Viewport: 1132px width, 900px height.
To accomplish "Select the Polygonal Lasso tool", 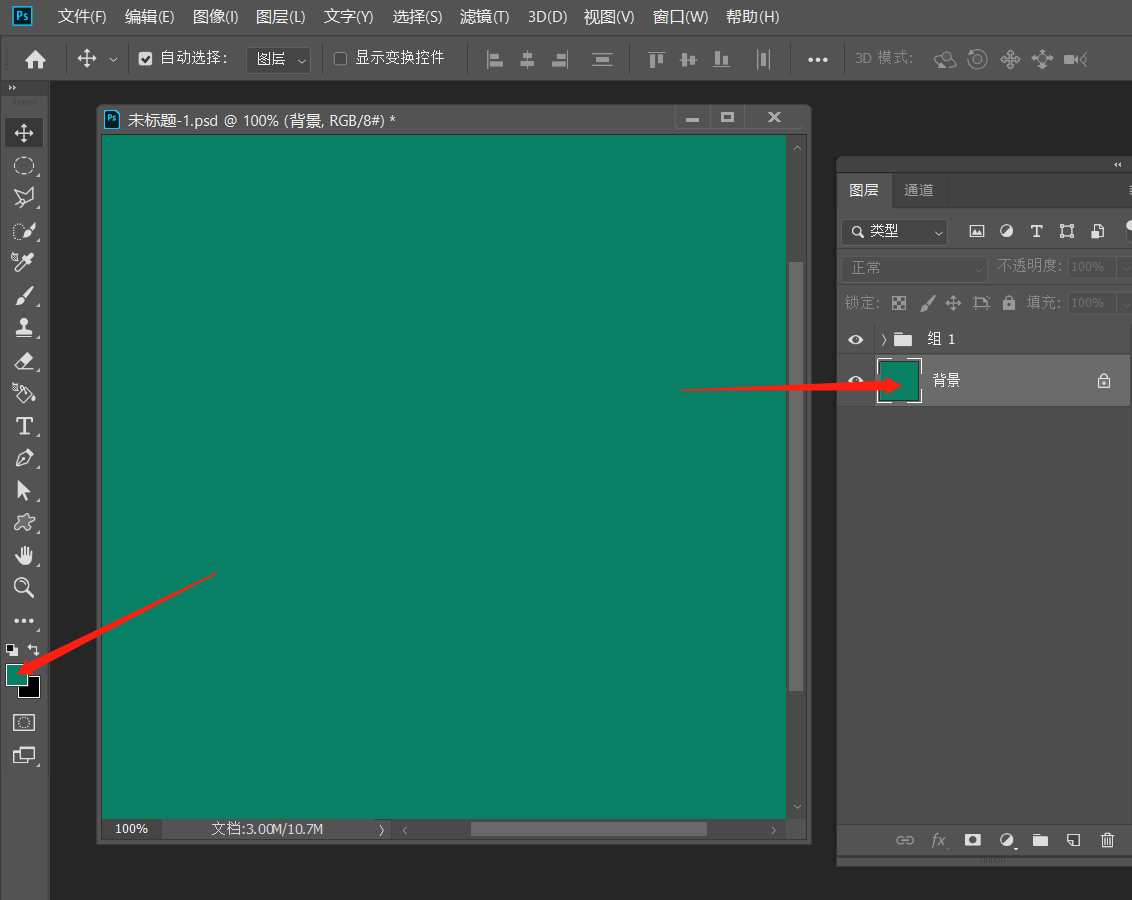I will (24, 198).
